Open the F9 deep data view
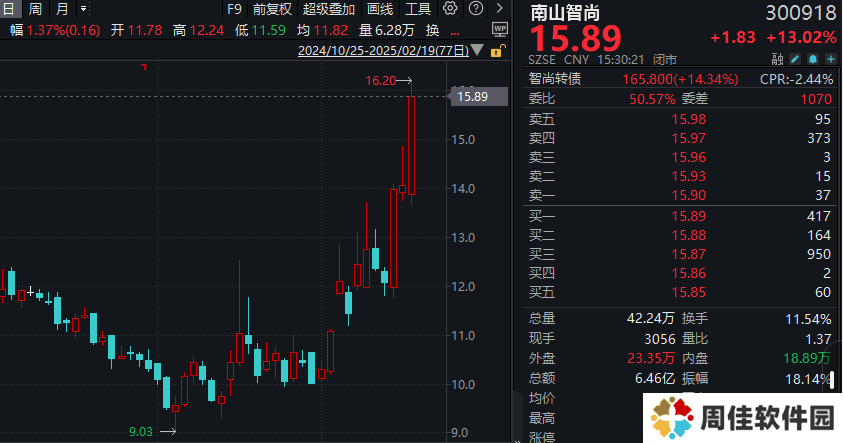This screenshot has width=843, height=443. (x=234, y=9)
